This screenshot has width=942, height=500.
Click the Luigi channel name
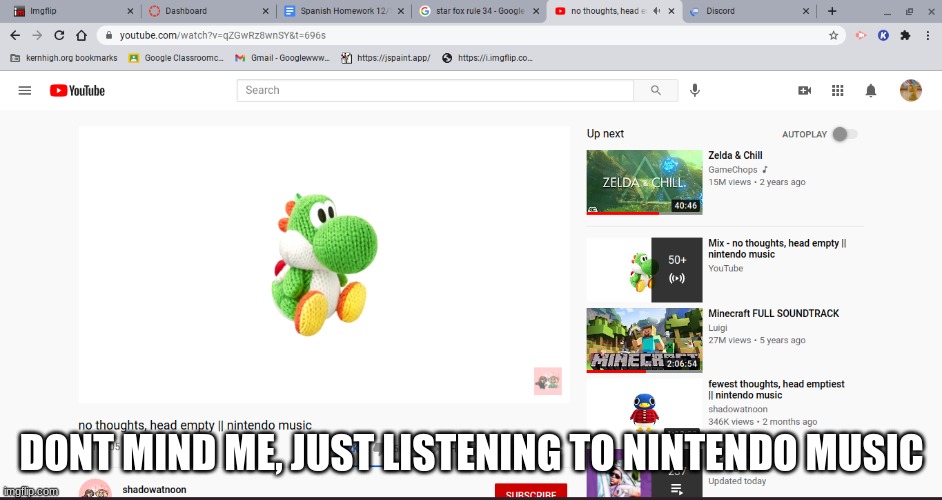click(x=717, y=328)
